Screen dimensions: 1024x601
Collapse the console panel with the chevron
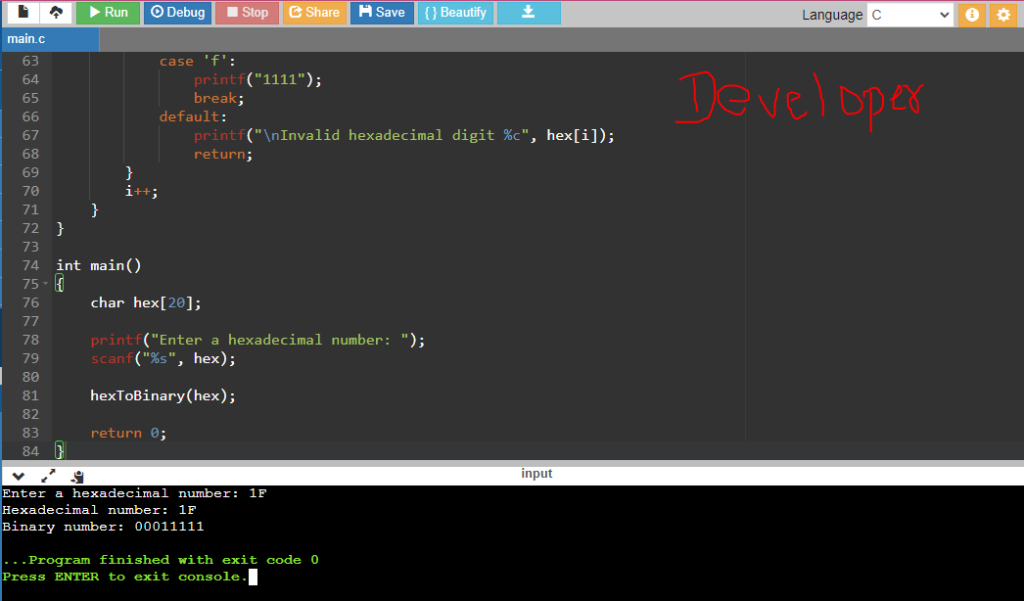tap(17, 476)
